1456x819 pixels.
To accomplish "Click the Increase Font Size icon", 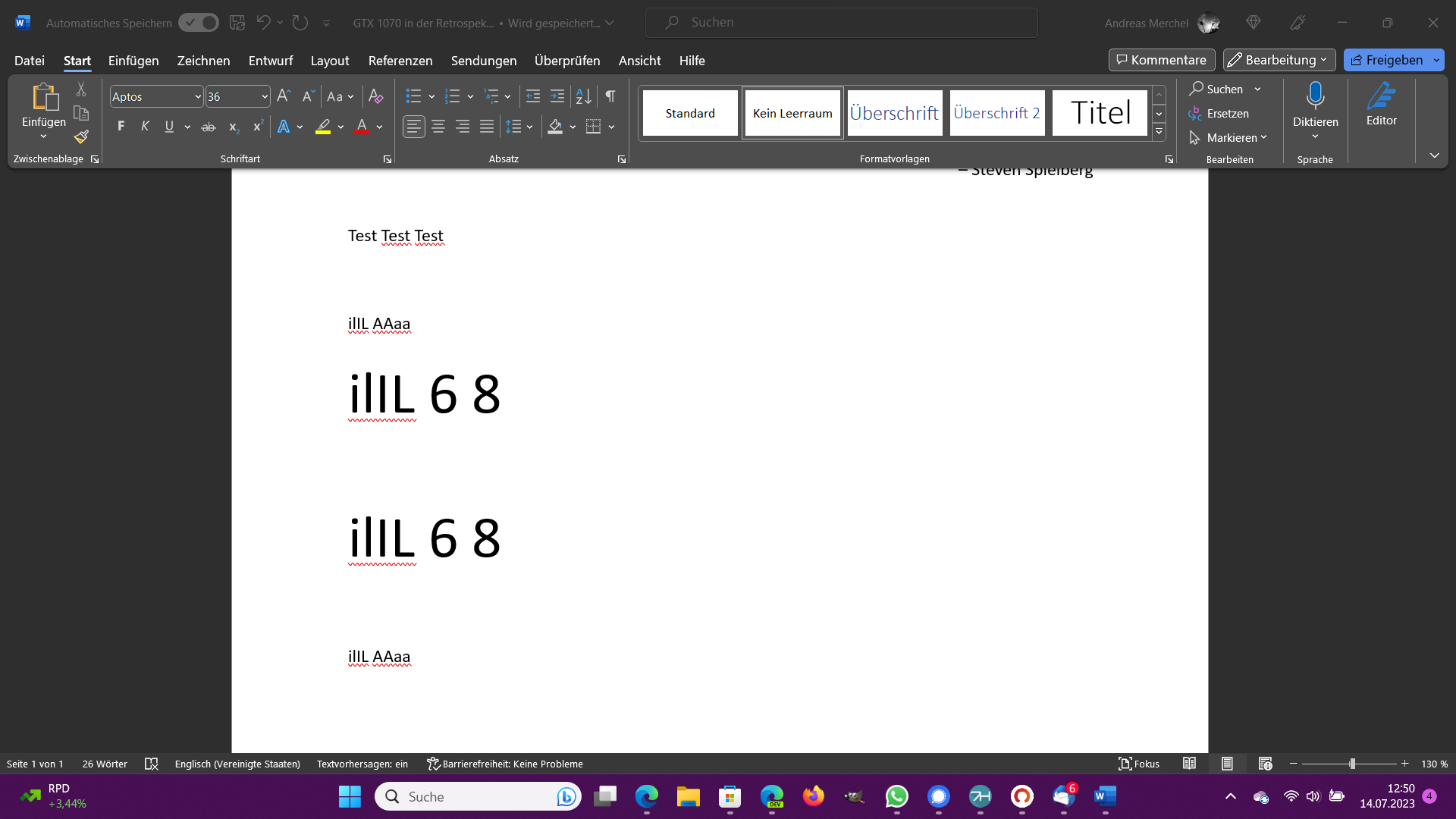I will point(284,96).
